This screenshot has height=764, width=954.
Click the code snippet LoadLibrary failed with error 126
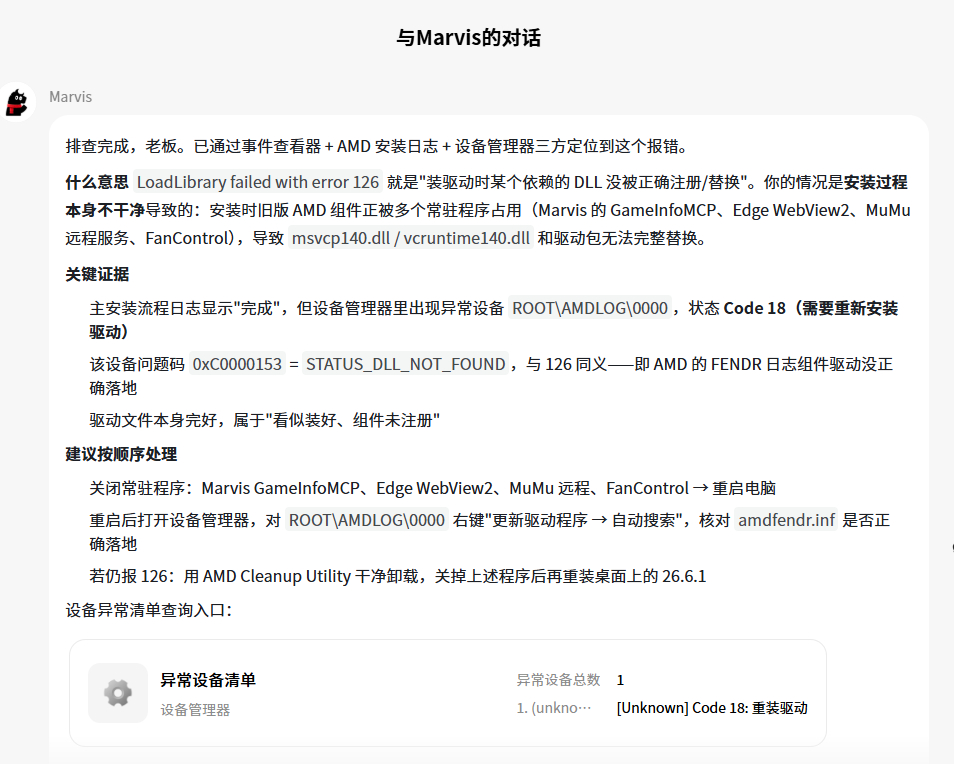[258, 182]
